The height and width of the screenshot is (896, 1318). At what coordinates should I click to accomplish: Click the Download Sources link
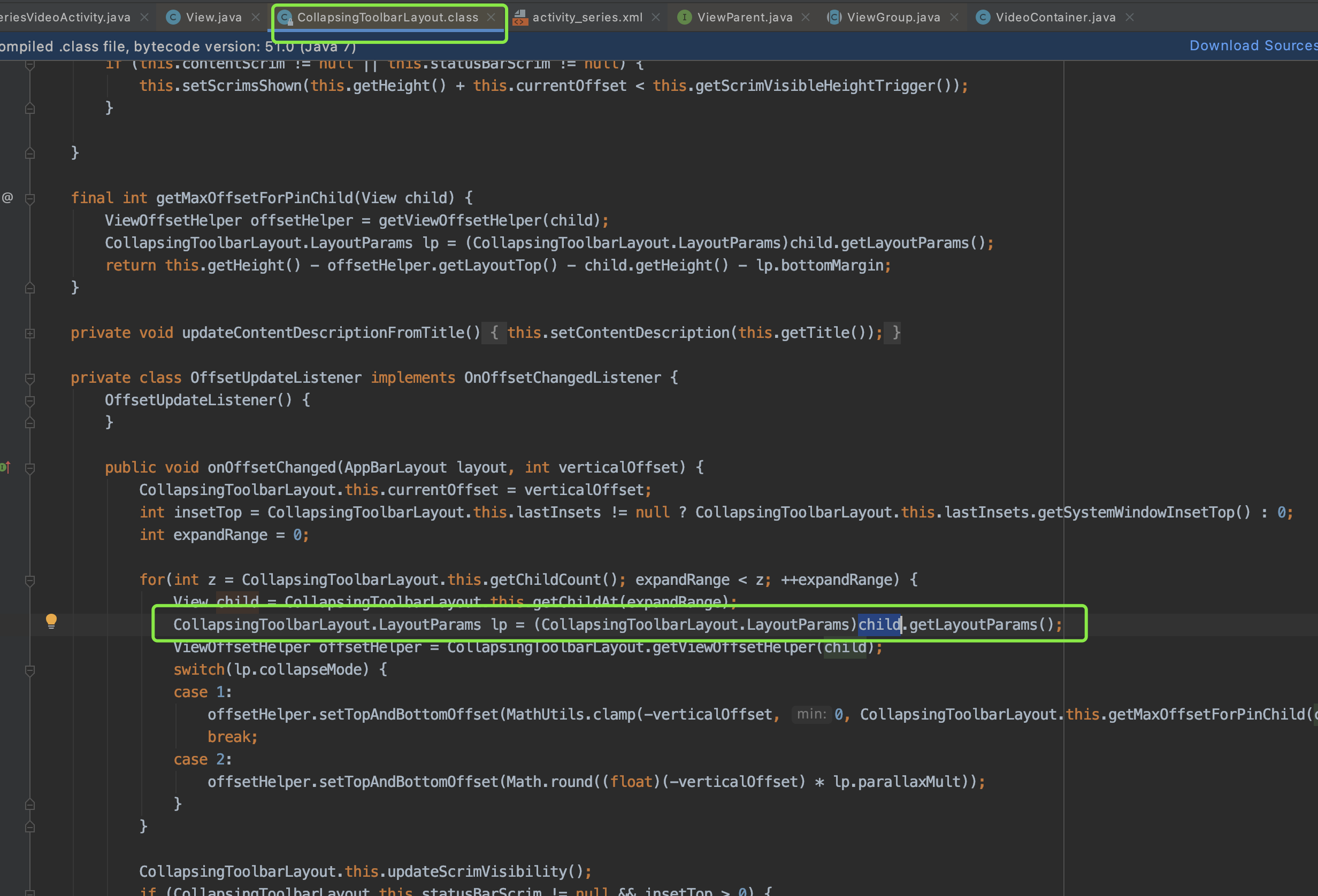(1252, 45)
